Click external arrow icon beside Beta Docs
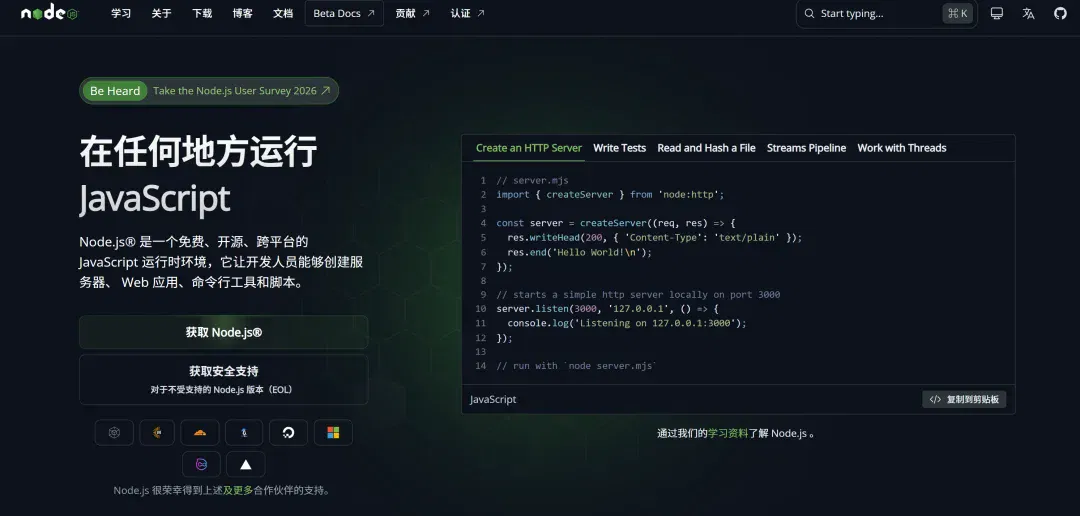Image resolution: width=1080 pixels, height=516 pixels. [371, 13]
